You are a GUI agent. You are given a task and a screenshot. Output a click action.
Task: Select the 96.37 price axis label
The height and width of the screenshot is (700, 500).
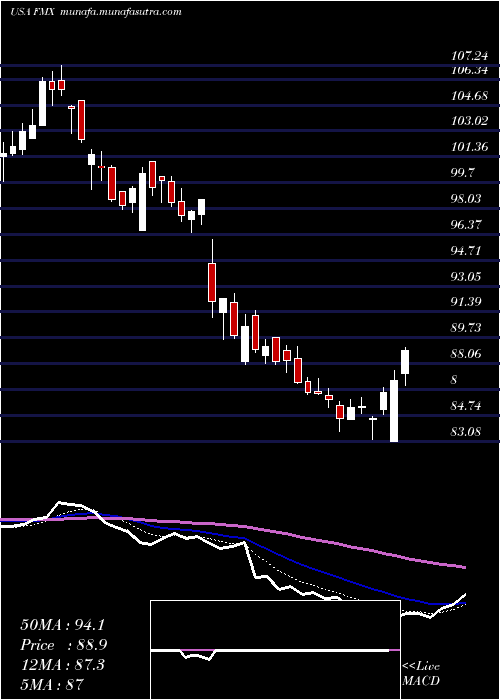[x=468, y=224]
